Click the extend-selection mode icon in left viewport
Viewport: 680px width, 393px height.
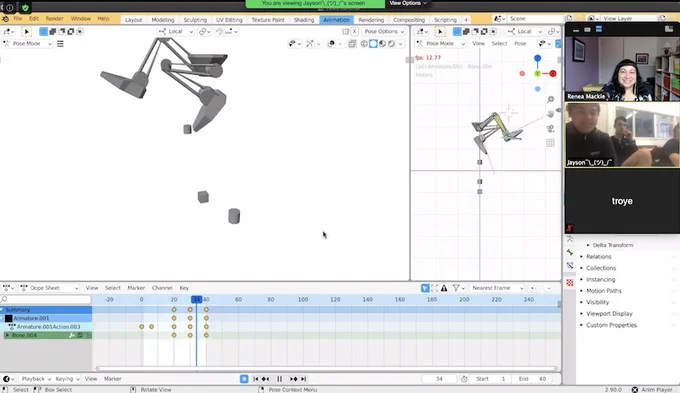coord(52,32)
